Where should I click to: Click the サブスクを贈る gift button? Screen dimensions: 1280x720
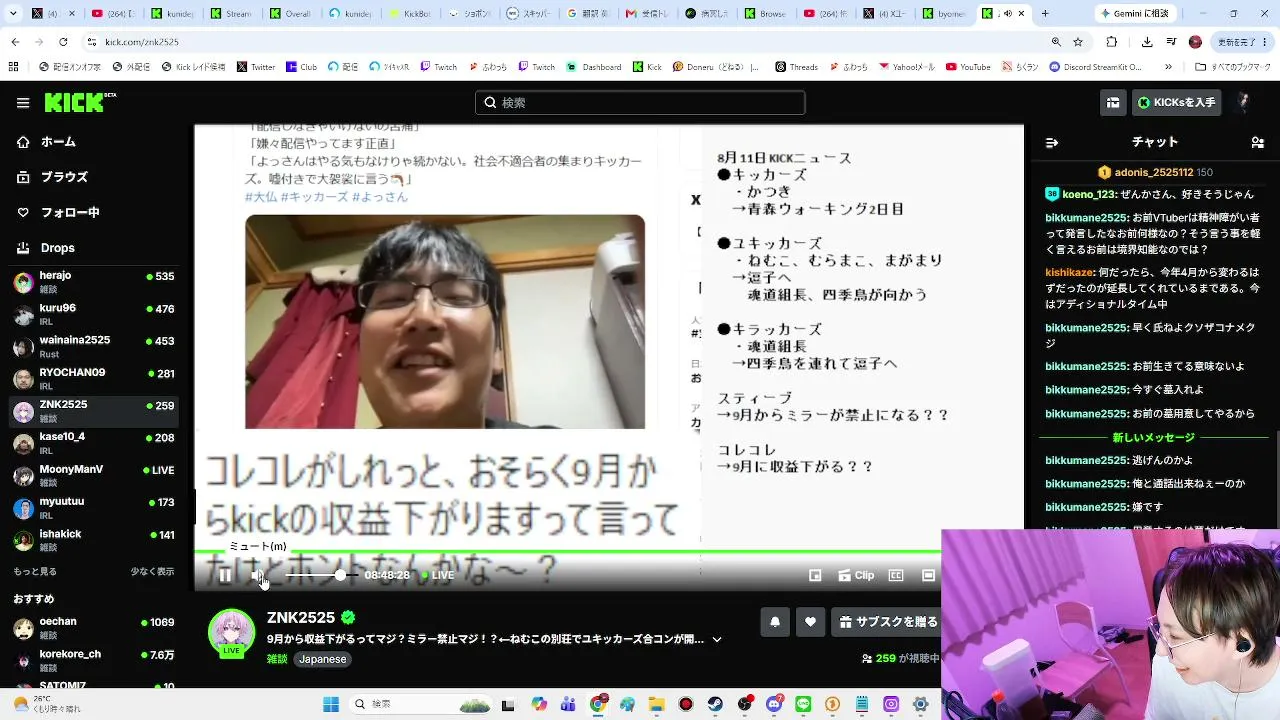(x=888, y=622)
